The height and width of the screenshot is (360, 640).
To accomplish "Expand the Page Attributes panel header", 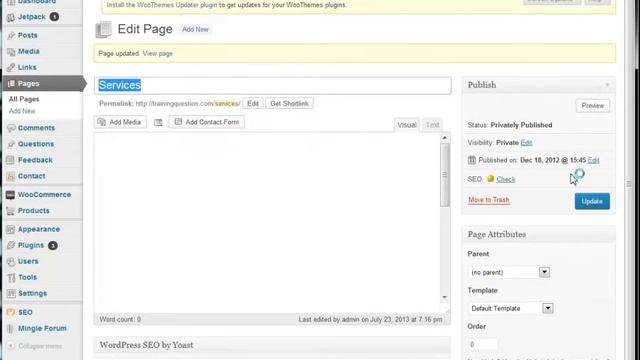I will click(x=539, y=234).
